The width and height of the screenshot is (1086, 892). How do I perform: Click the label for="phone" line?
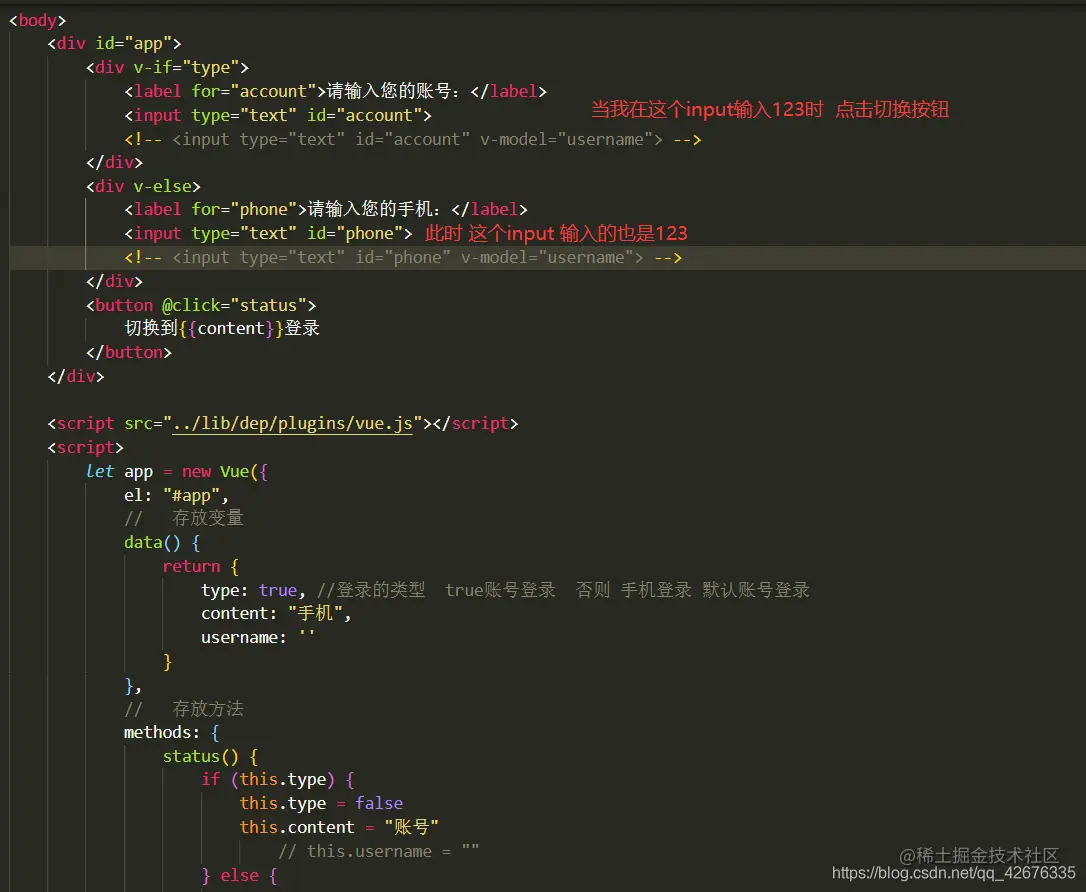[326, 209]
